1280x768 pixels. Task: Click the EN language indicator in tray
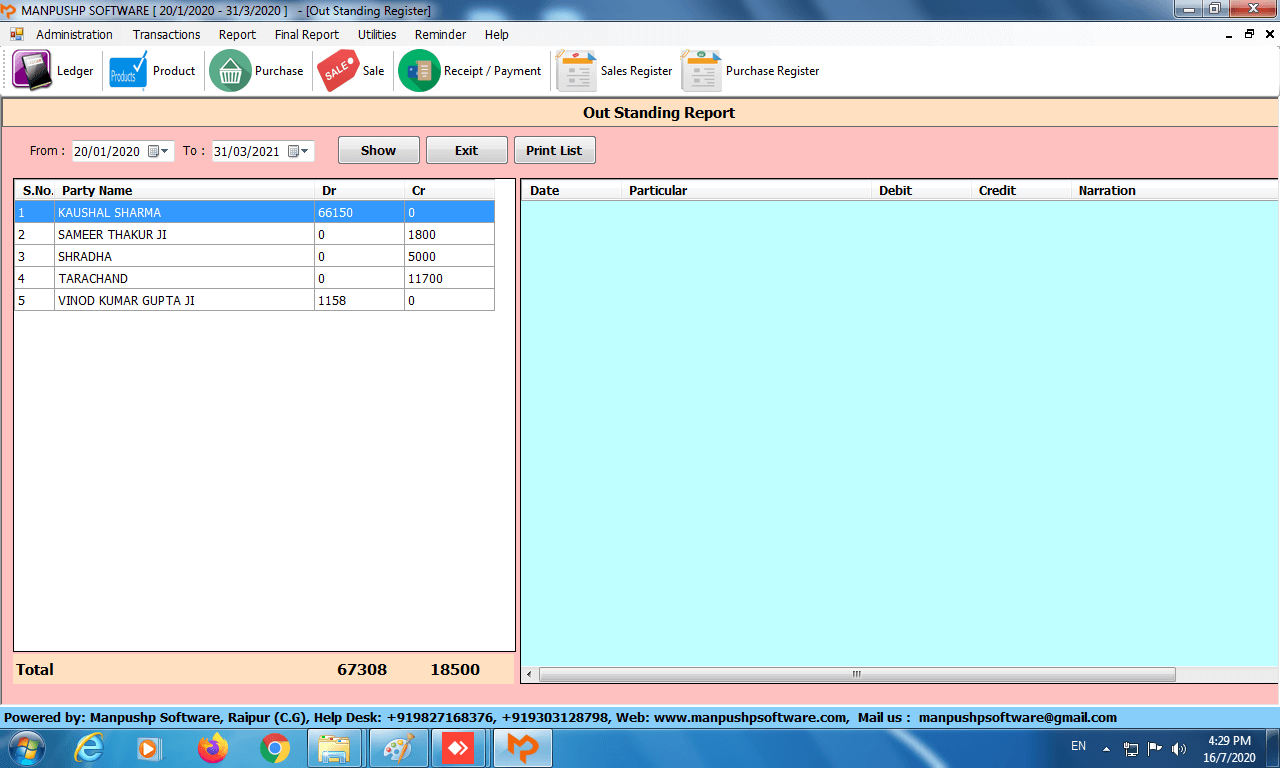pos(1078,746)
